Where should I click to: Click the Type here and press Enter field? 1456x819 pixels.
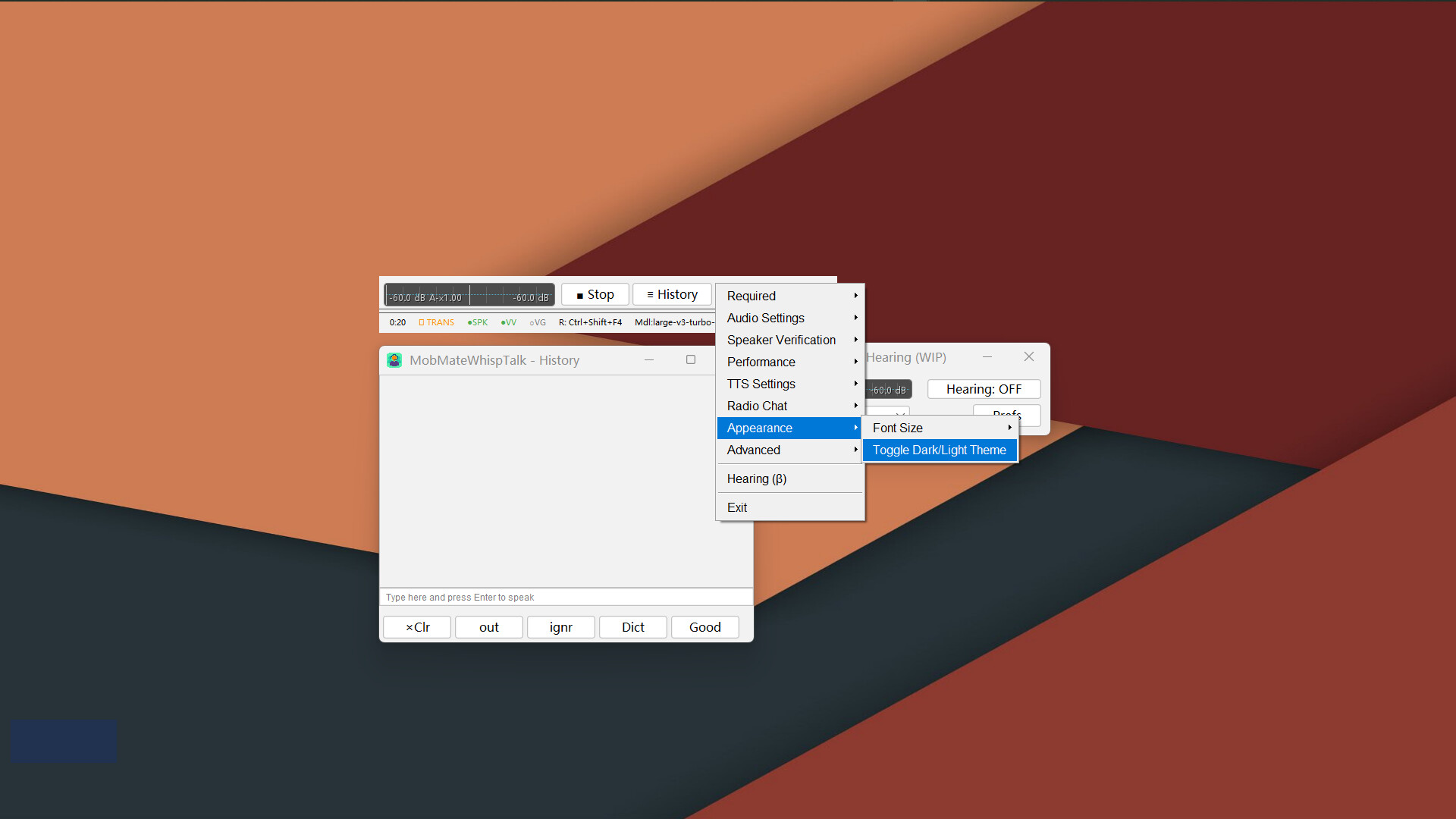coord(566,597)
